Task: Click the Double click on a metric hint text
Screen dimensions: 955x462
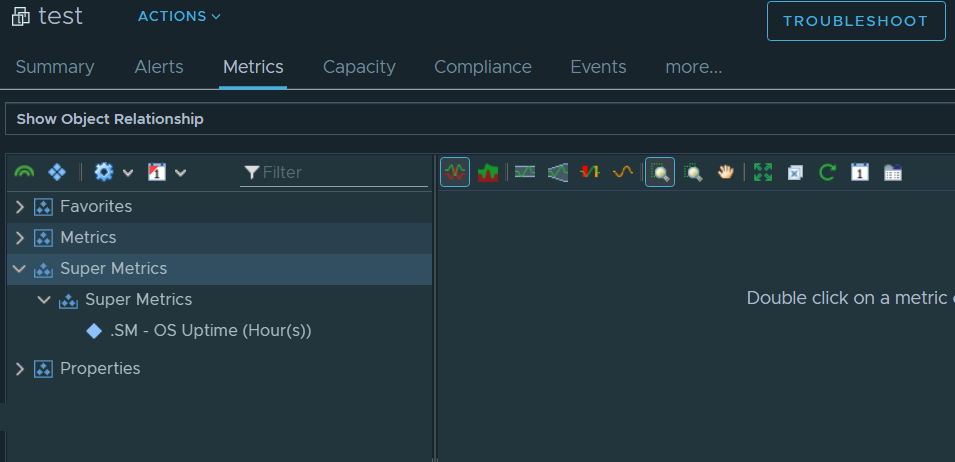Action: coord(850,298)
